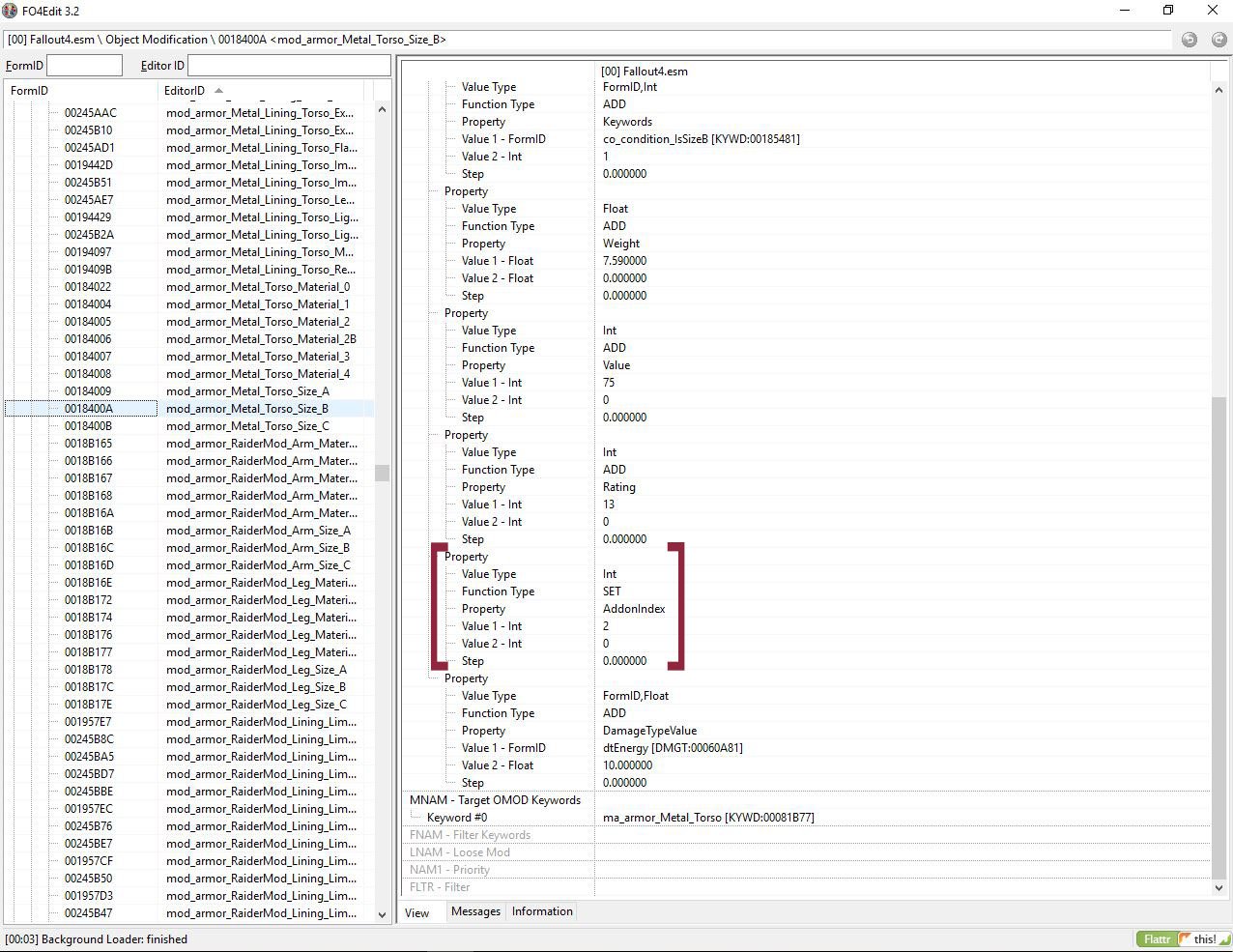Click the details pane scroll-down arrow
Viewport: 1233px width, 952px height.
click(x=1219, y=887)
